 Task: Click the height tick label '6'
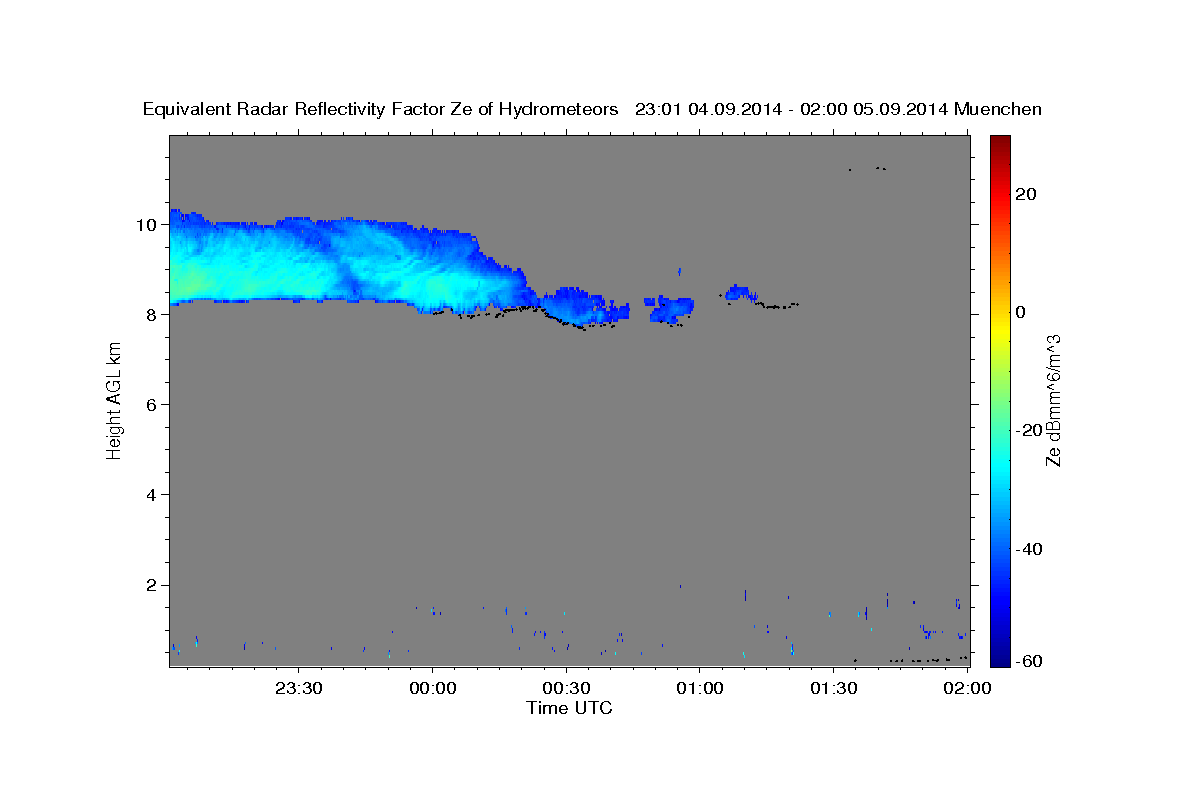152,404
